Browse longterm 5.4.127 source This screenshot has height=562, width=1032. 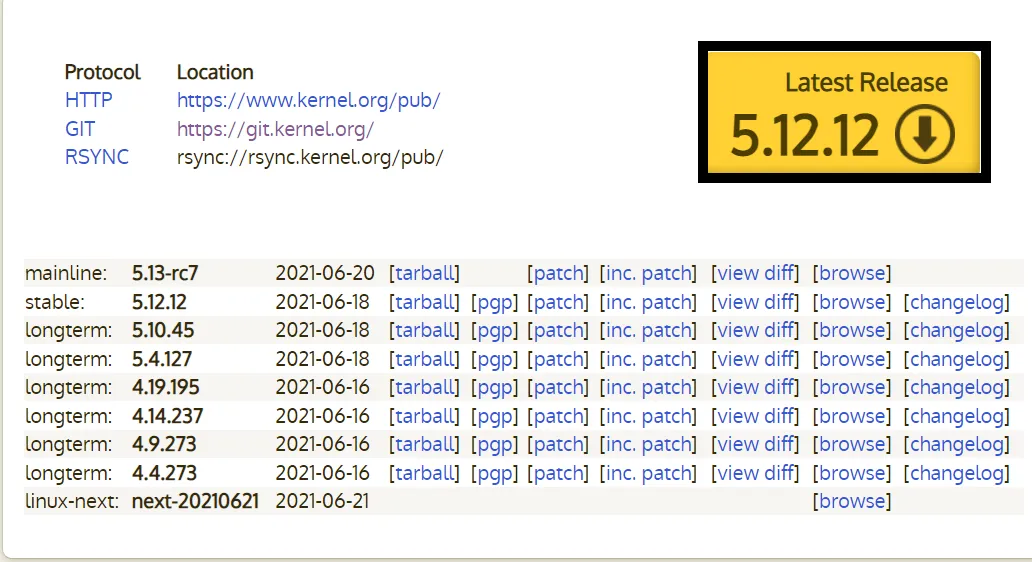point(852,359)
